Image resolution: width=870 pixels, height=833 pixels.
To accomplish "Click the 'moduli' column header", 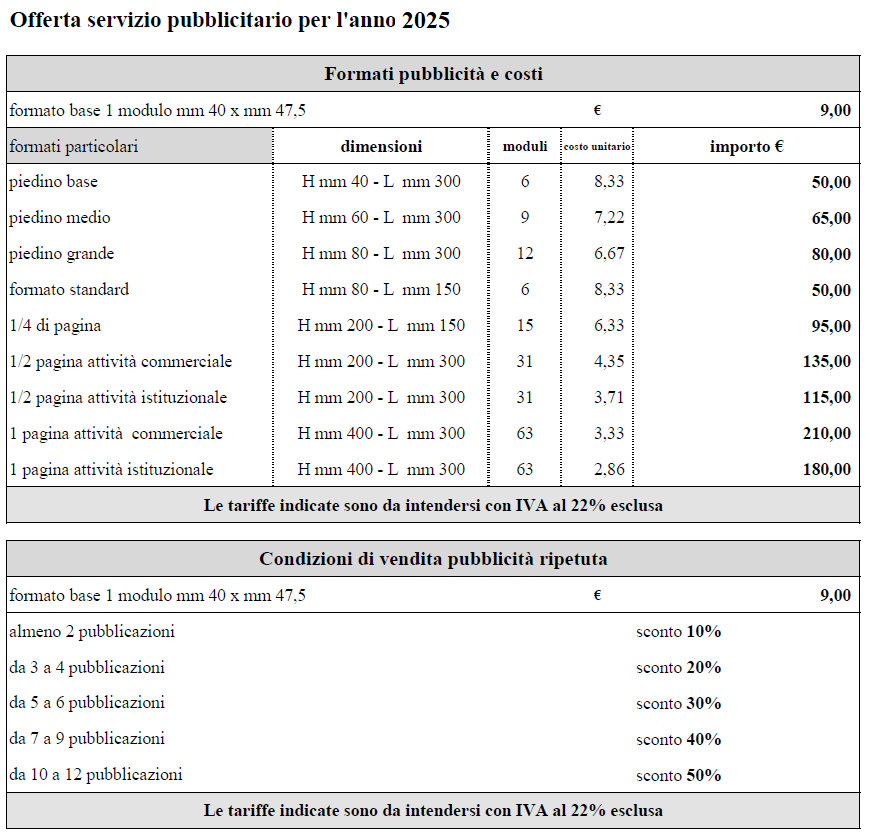I will coord(525,147).
